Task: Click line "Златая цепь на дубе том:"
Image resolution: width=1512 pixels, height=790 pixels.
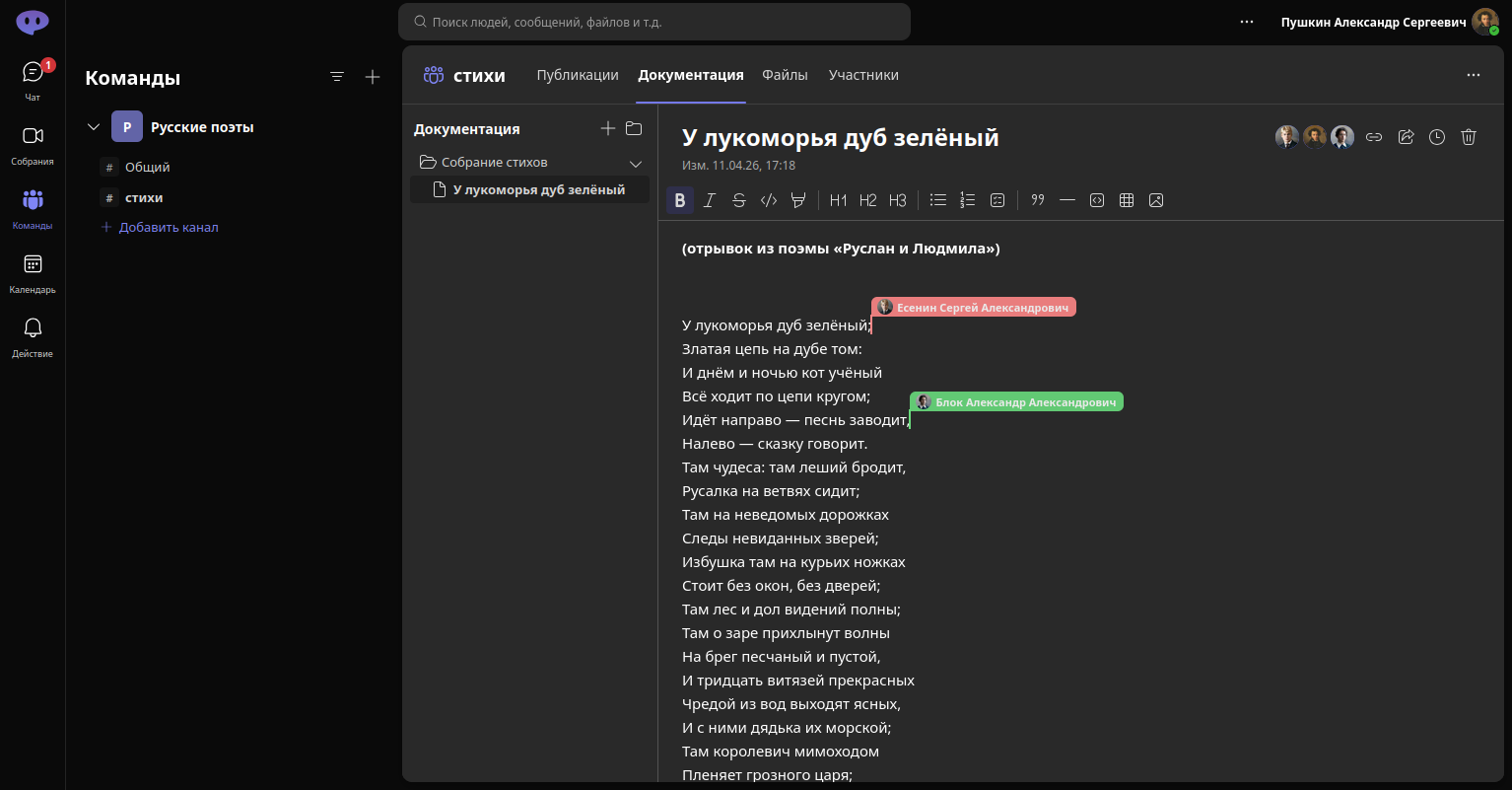Action: [x=772, y=349]
